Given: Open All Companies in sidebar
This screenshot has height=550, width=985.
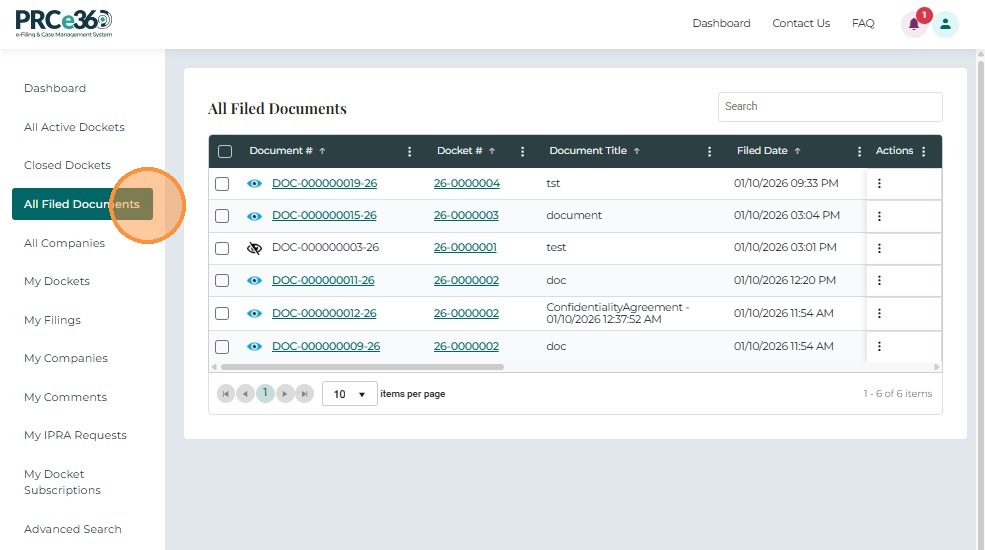Looking at the screenshot, I should (x=64, y=243).
